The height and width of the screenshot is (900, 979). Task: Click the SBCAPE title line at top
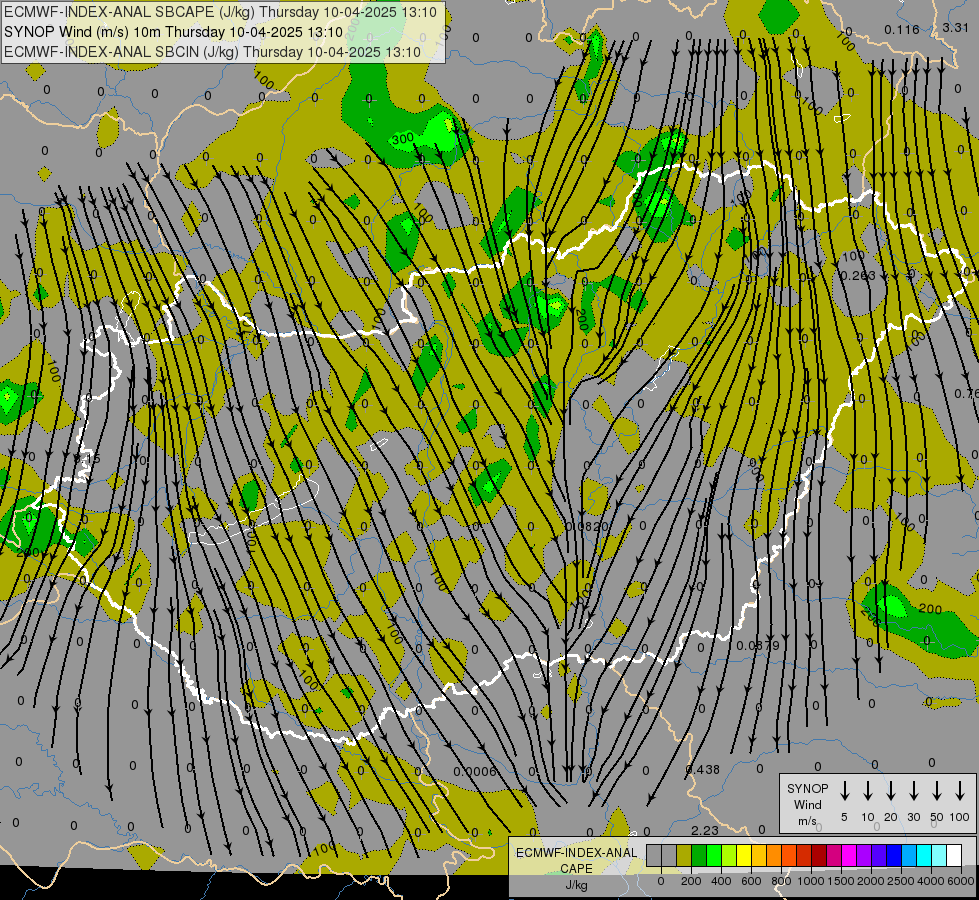pos(220,12)
